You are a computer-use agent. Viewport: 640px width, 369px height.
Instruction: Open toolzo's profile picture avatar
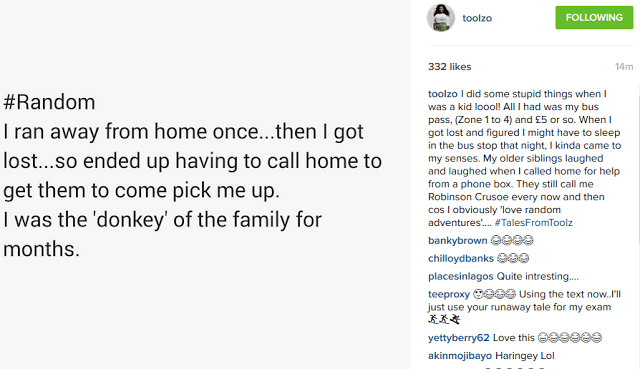pos(441,18)
